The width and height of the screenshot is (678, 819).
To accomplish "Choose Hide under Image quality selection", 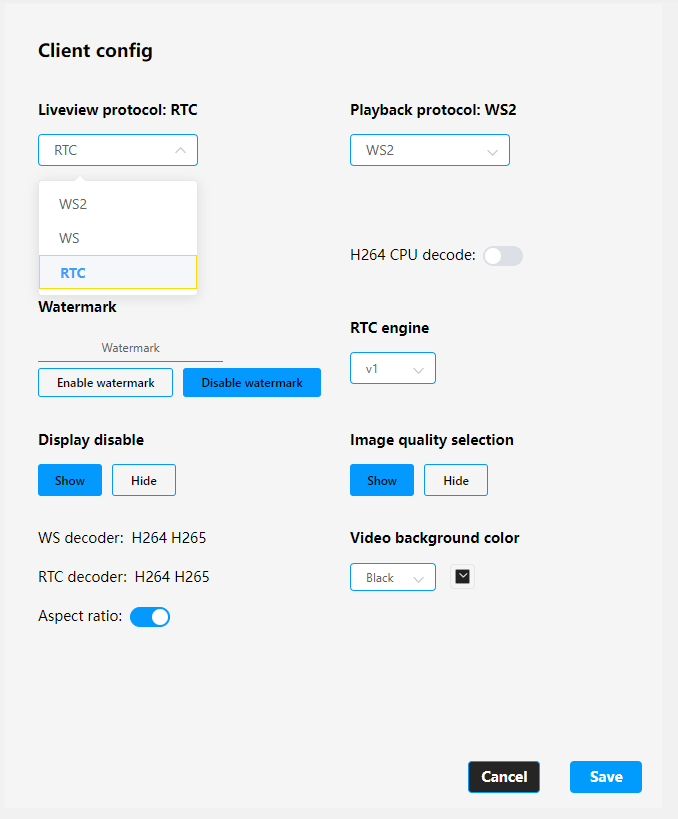I will 456,480.
